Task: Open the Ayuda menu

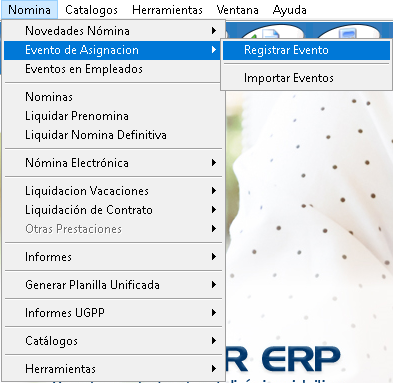Action: 289,10
